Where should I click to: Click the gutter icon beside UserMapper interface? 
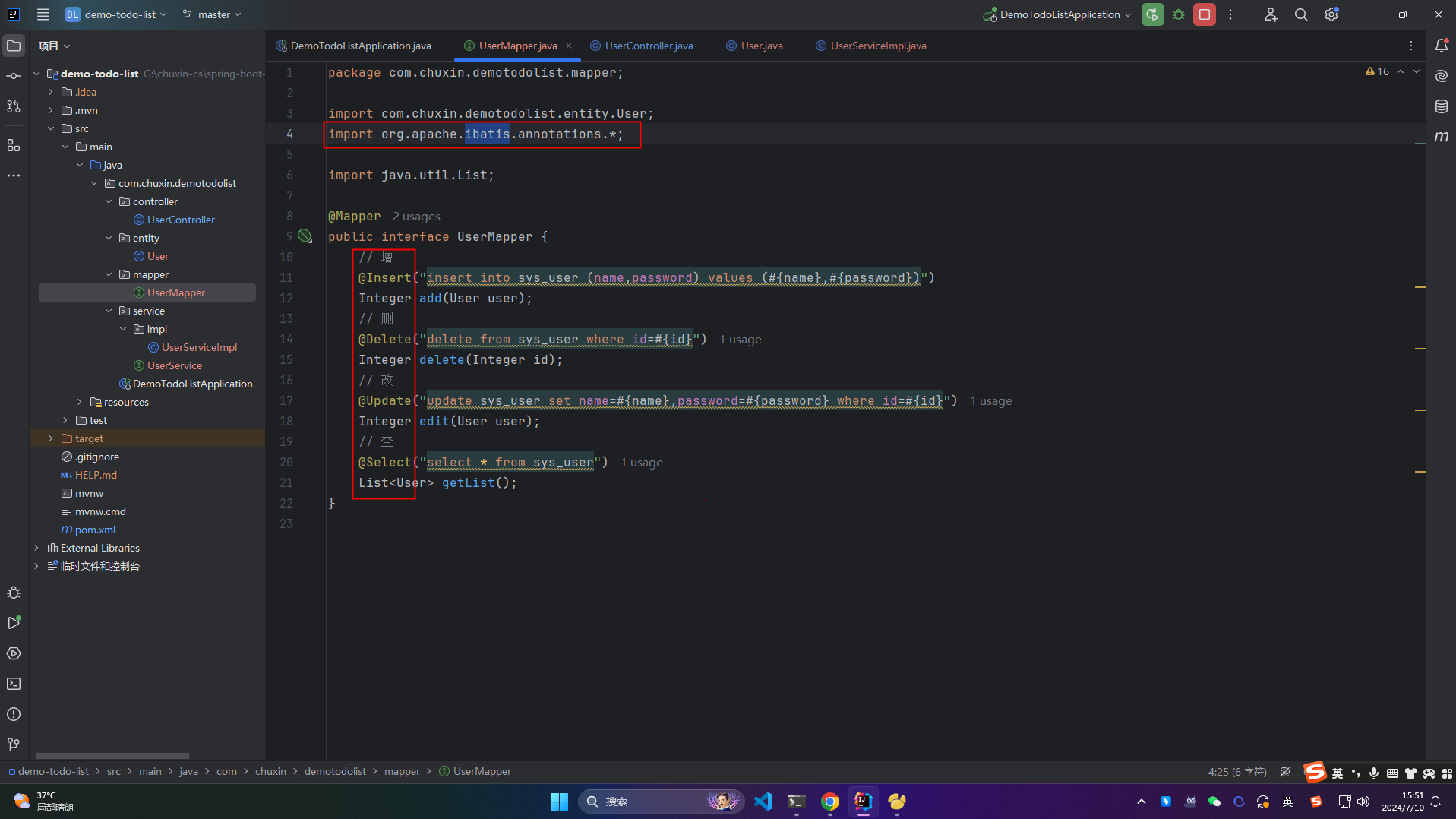pos(305,236)
